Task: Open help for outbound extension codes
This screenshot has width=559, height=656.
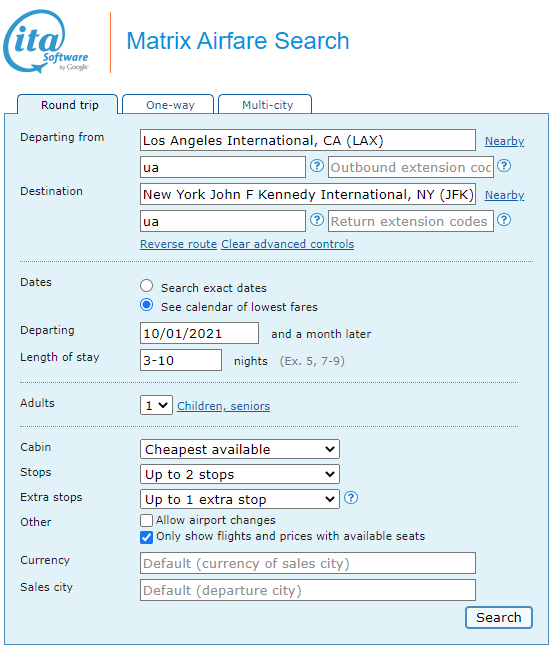Action: (x=504, y=166)
